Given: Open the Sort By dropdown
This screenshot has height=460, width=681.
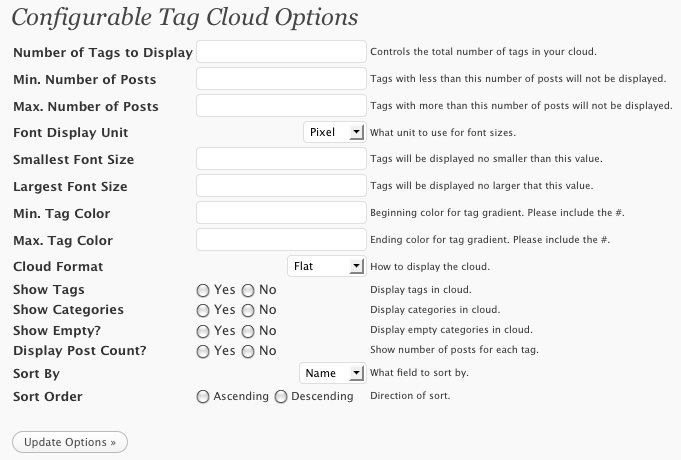Looking at the screenshot, I should (x=333, y=373).
